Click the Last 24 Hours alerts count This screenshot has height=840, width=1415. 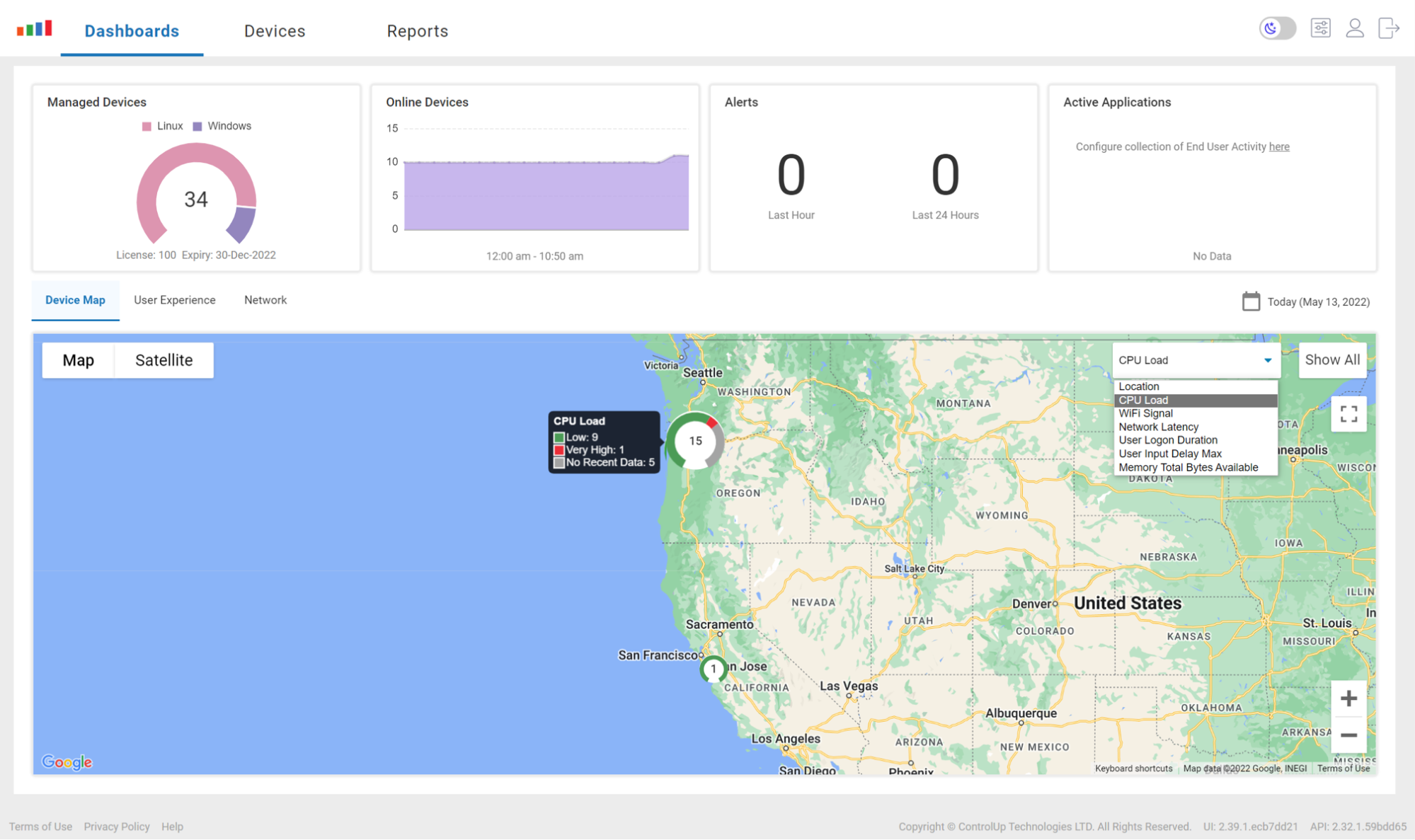[945, 175]
